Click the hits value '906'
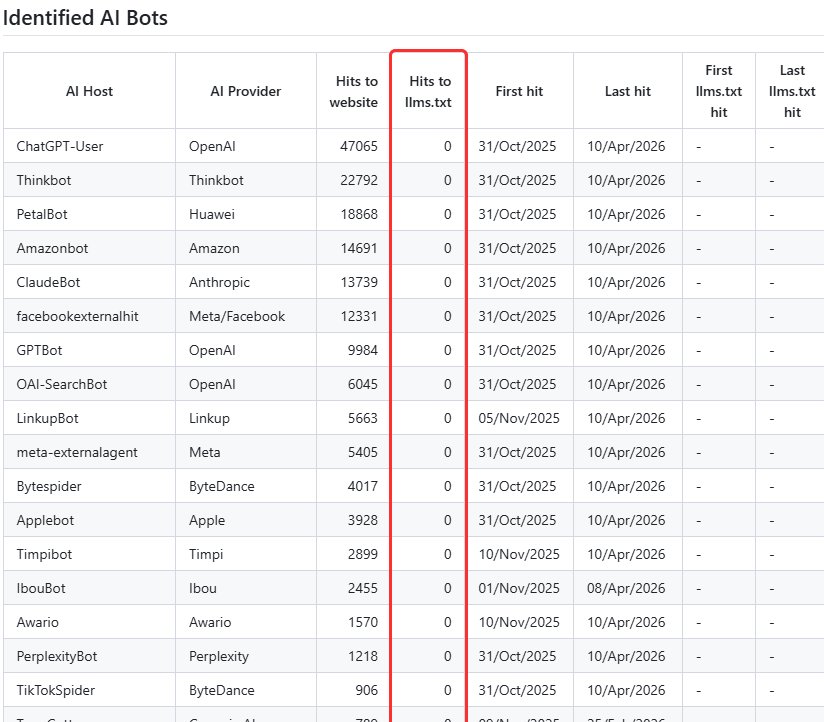This screenshot has height=722, width=824. point(366,690)
